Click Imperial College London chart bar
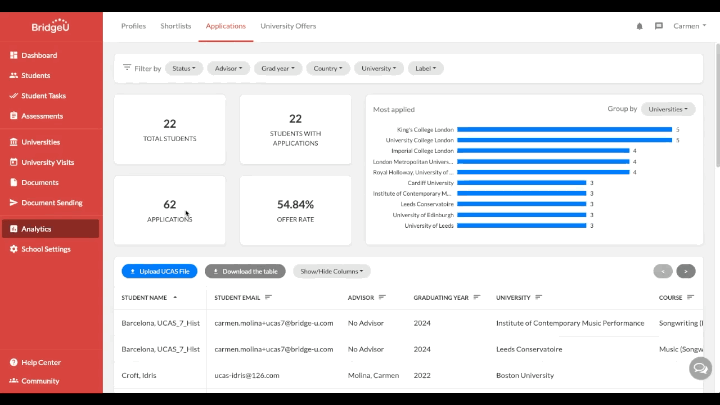The image size is (720, 405). [x=543, y=151]
